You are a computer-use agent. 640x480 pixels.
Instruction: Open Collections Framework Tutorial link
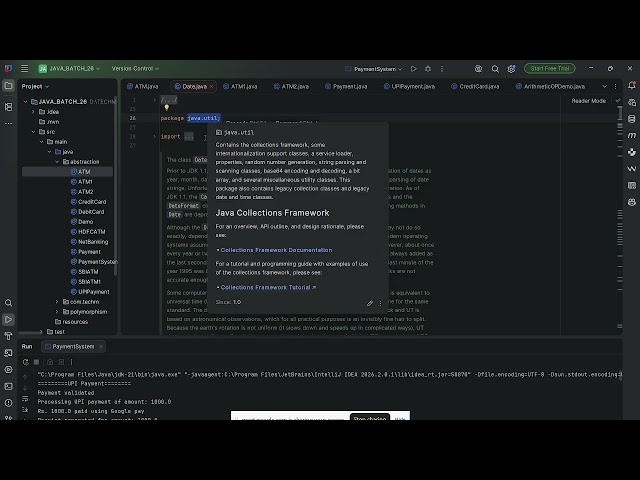tap(268, 287)
